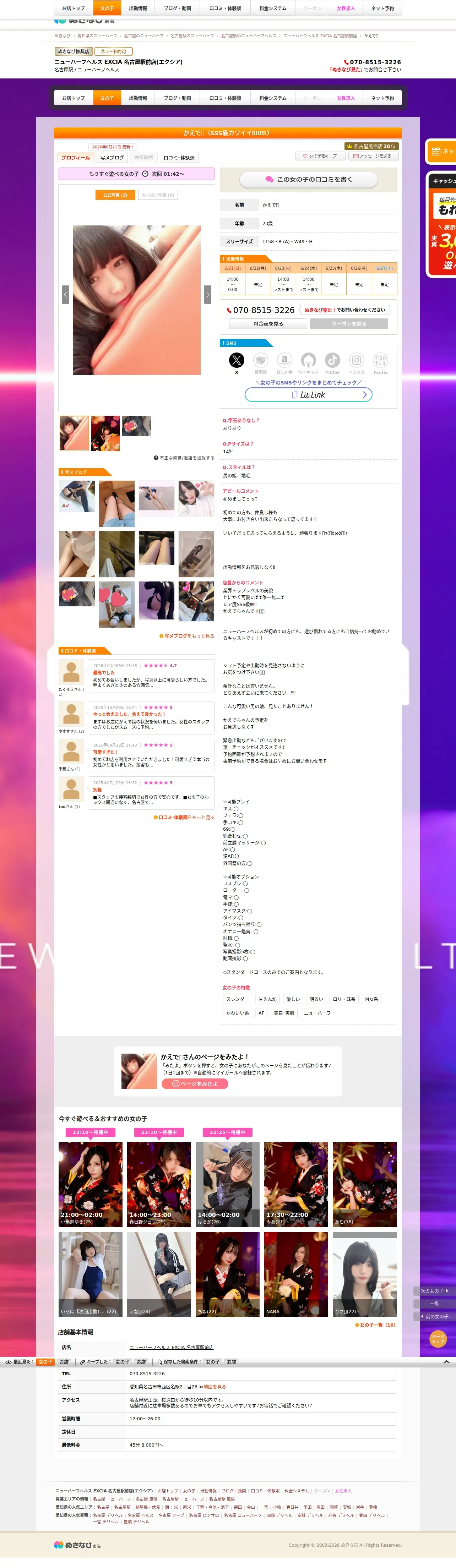Show the next photo with the right arrow
Image resolution: width=456 pixels, height=1568 pixels.
(208, 294)
